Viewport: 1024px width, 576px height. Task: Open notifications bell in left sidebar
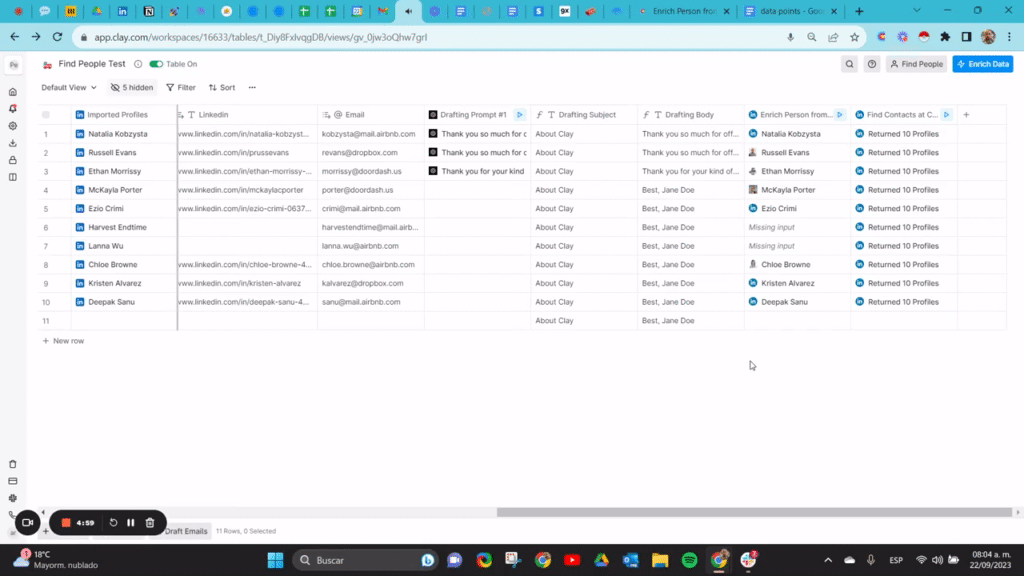pos(13,109)
